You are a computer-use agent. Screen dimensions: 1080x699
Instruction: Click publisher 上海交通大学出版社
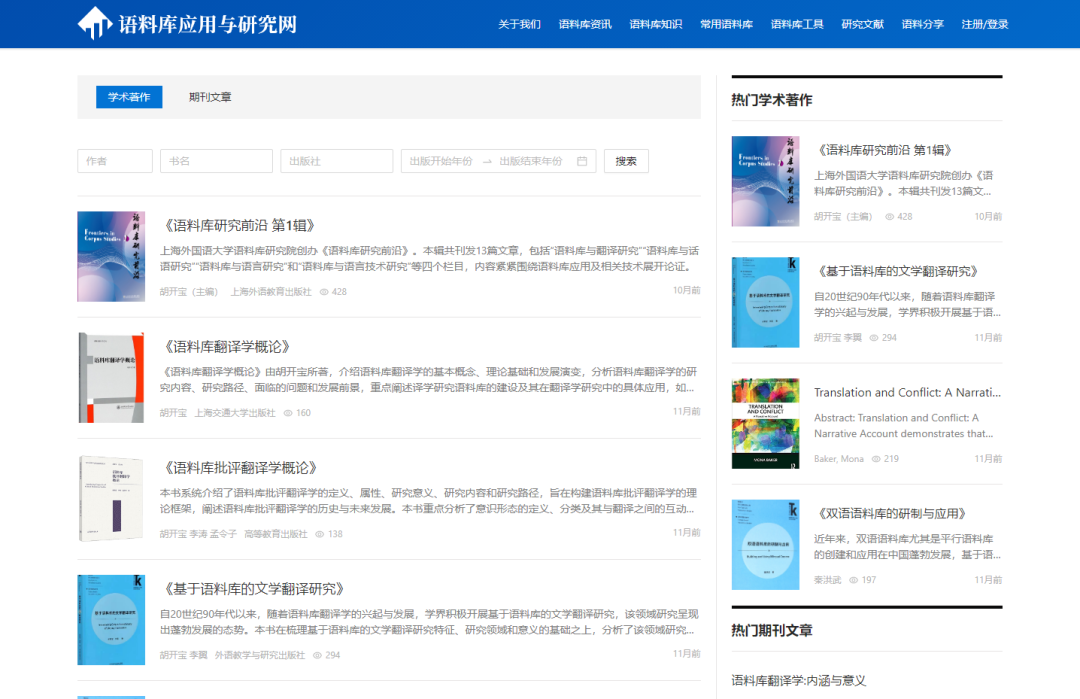click(x=235, y=413)
